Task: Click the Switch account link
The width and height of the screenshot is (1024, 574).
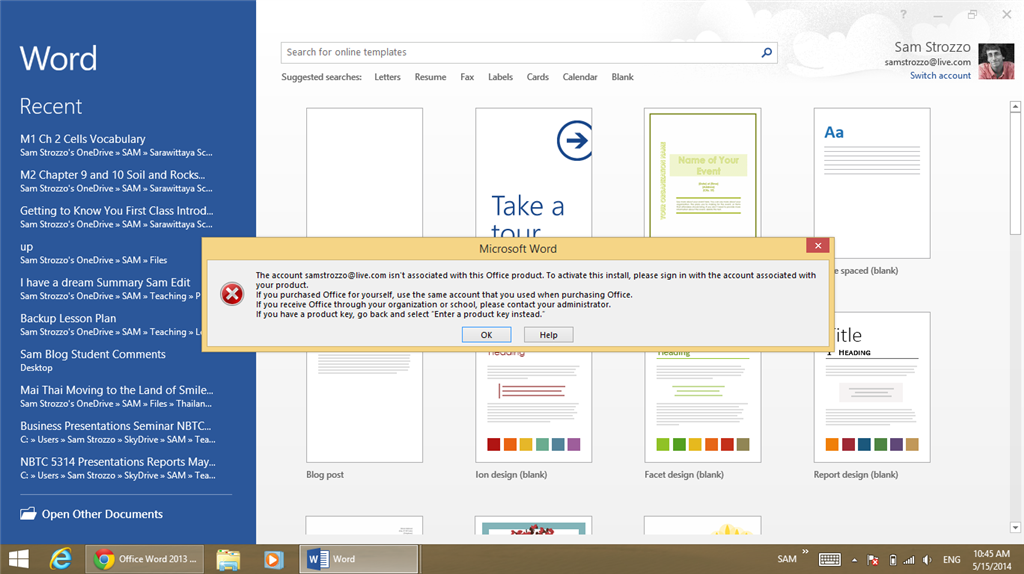Action: (940, 76)
